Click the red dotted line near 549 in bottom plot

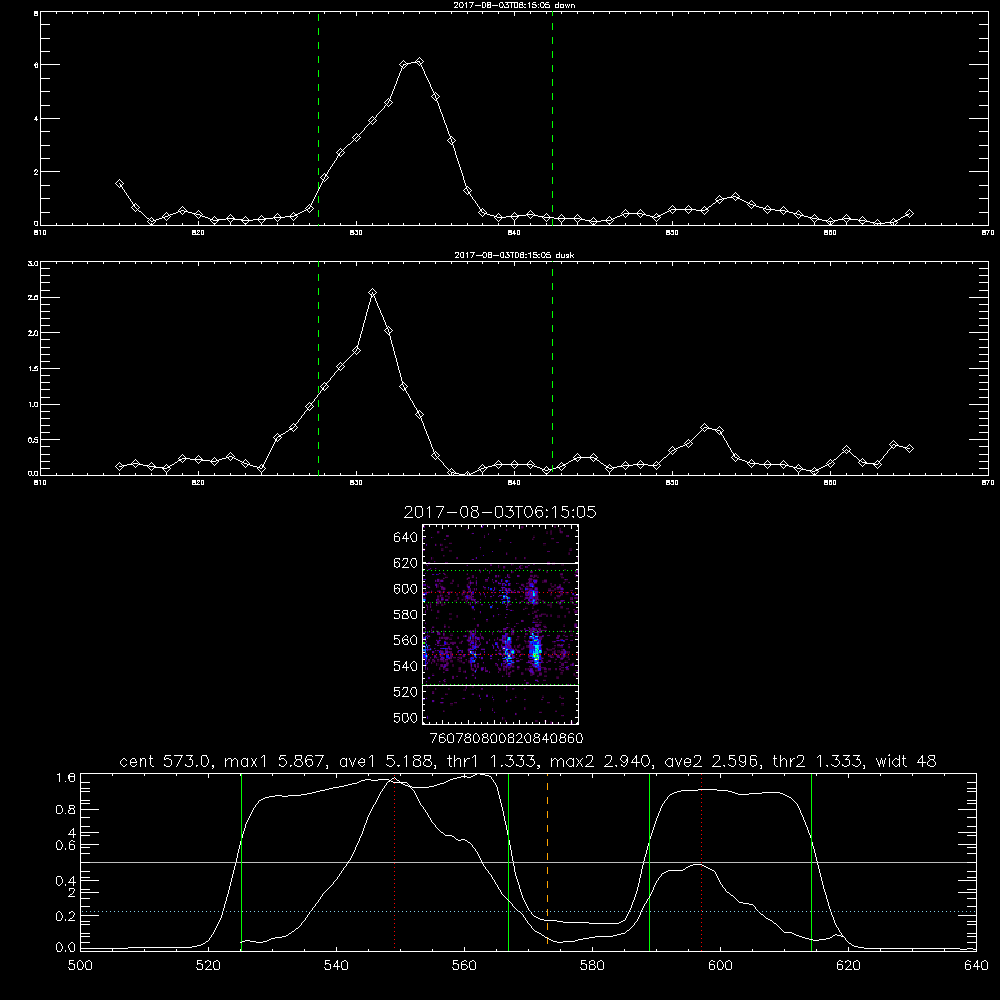coord(395,861)
